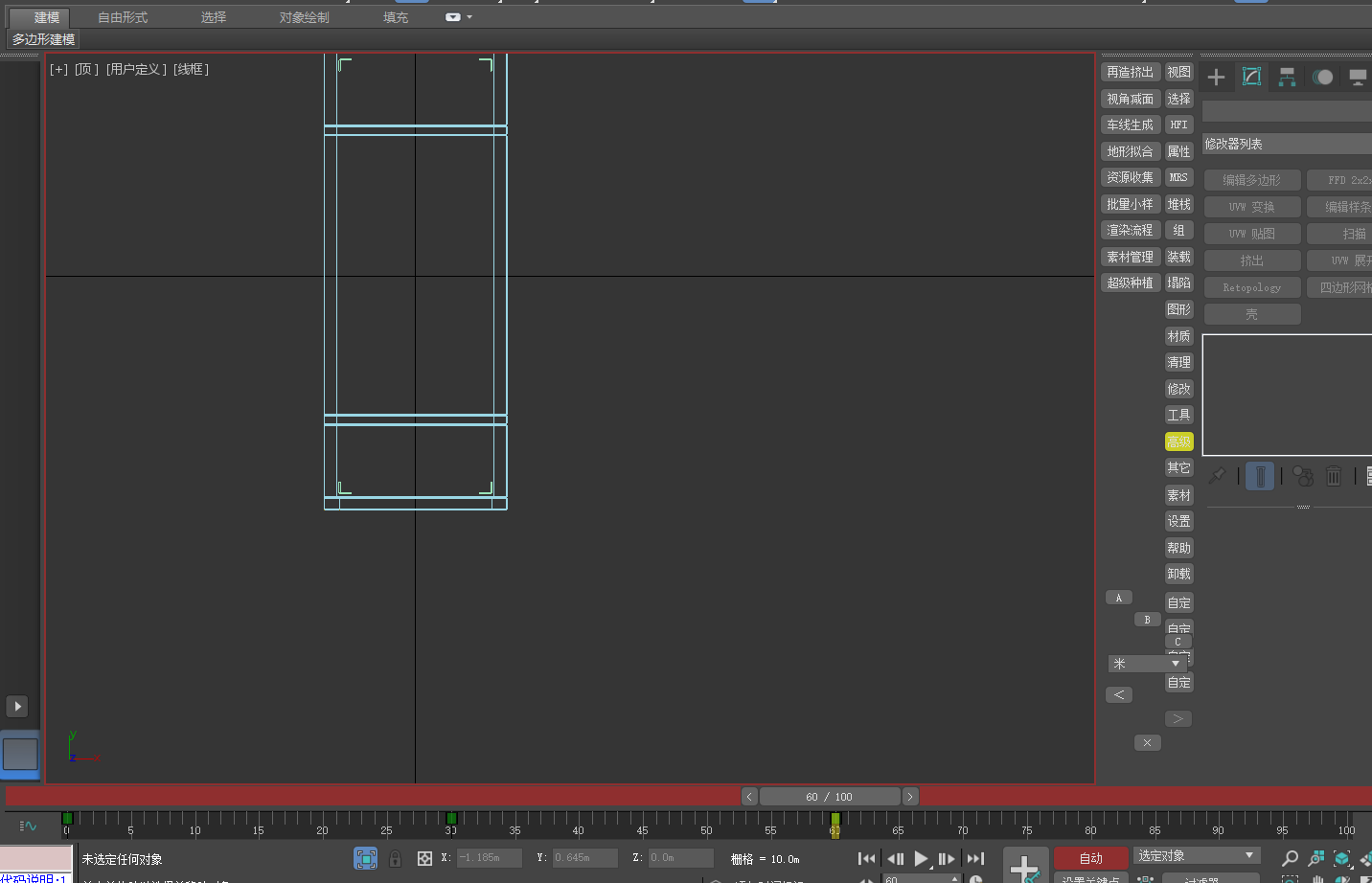Click the Zoom magnifier navigation icon
This screenshot has height=883, width=1372.
pyautogui.click(x=1291, y=859)
